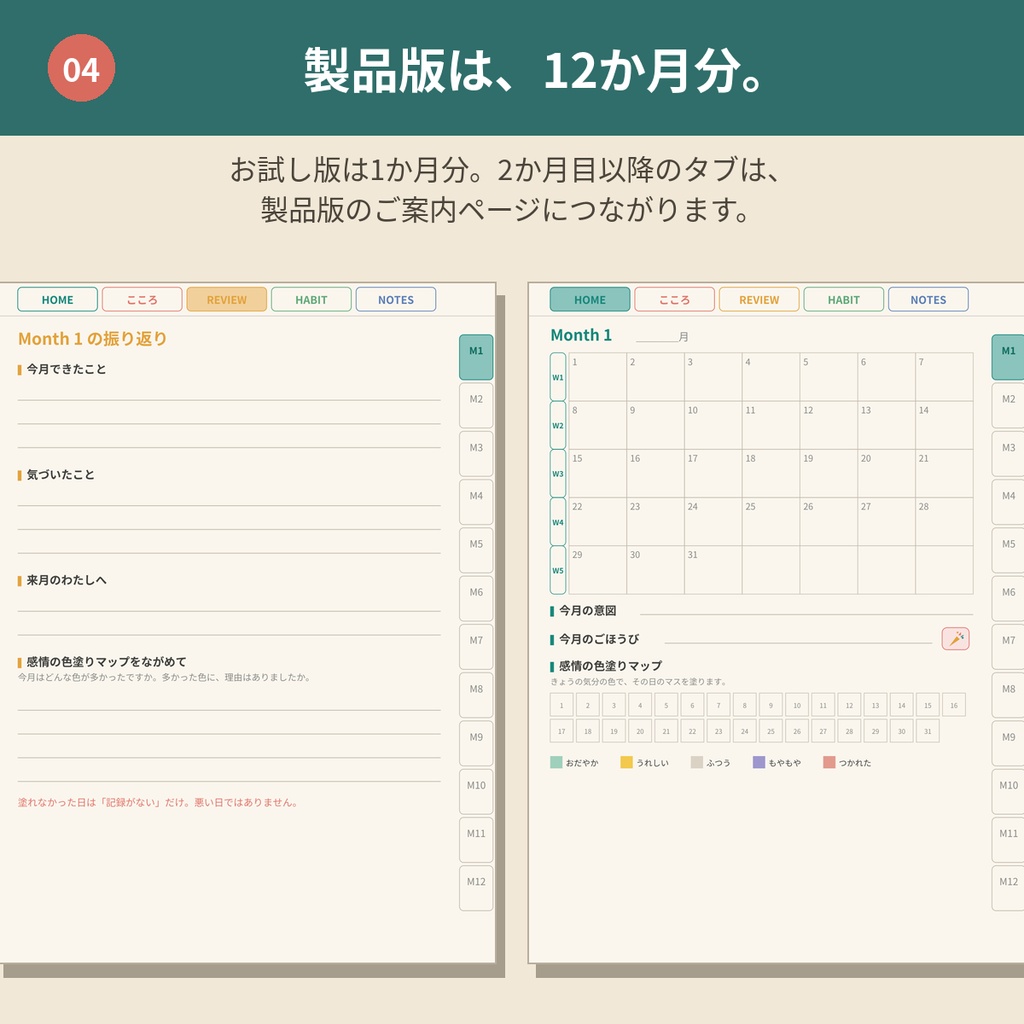Select calendar day cell 1
The height and width of the screenshot is (1024, 1024).
coord(598,377)
